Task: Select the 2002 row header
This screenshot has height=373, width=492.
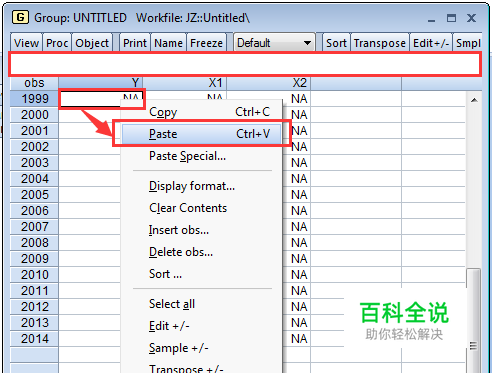Action: pyautogui.click(x=34, y=147)
